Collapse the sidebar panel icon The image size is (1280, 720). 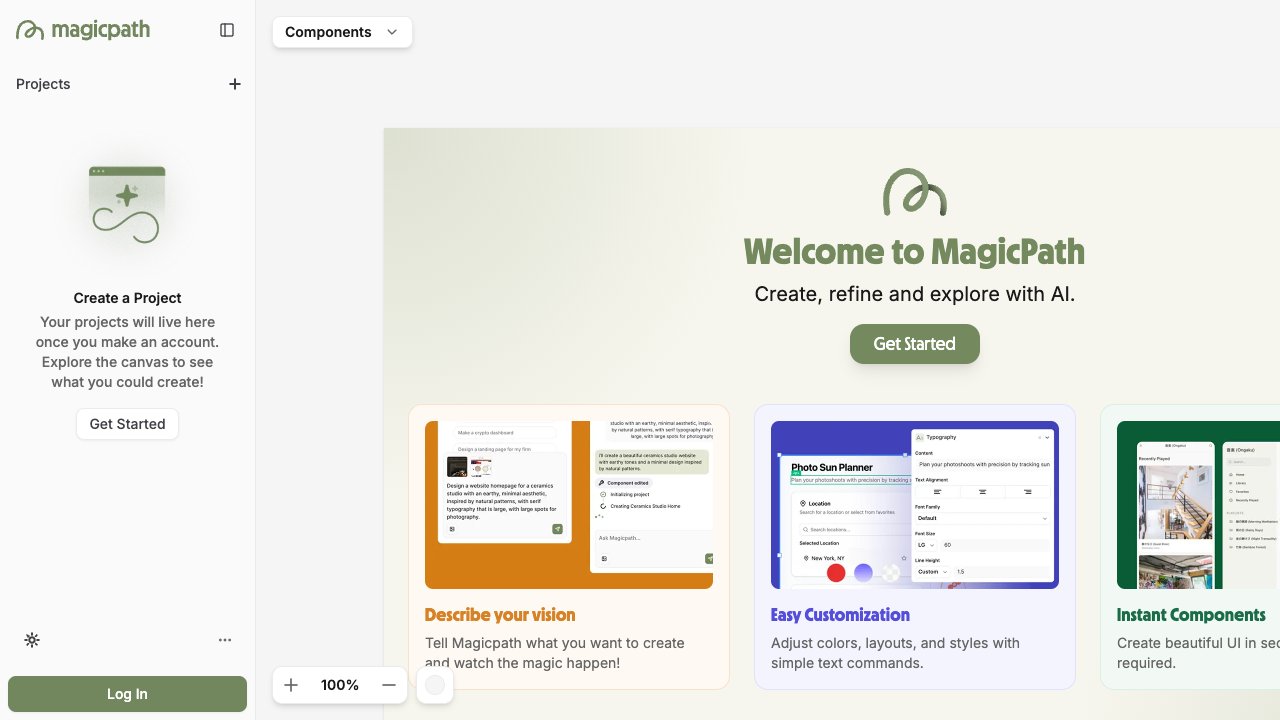point(227,30)
